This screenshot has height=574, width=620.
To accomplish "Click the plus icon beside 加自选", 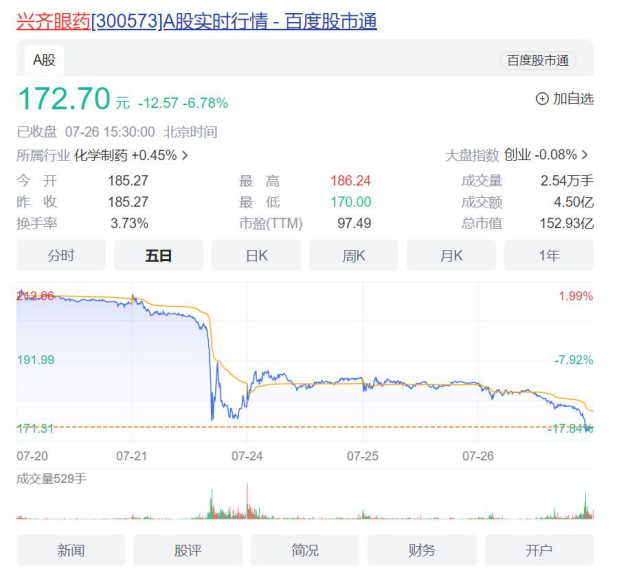I will click(x=542, y=99).
